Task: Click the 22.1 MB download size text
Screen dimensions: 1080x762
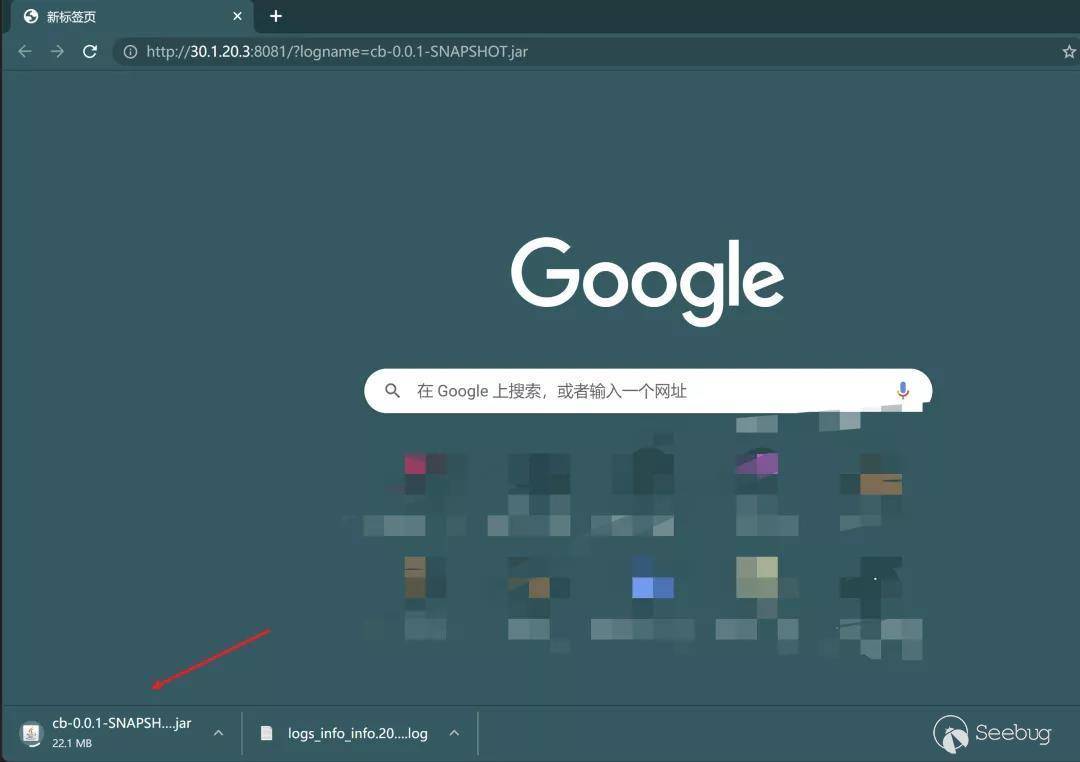Action: tap(72, 743)
